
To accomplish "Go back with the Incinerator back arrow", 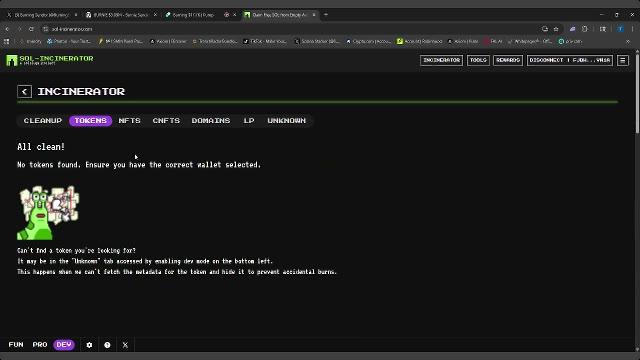I will pyautogui.click(x=24, y=91).
